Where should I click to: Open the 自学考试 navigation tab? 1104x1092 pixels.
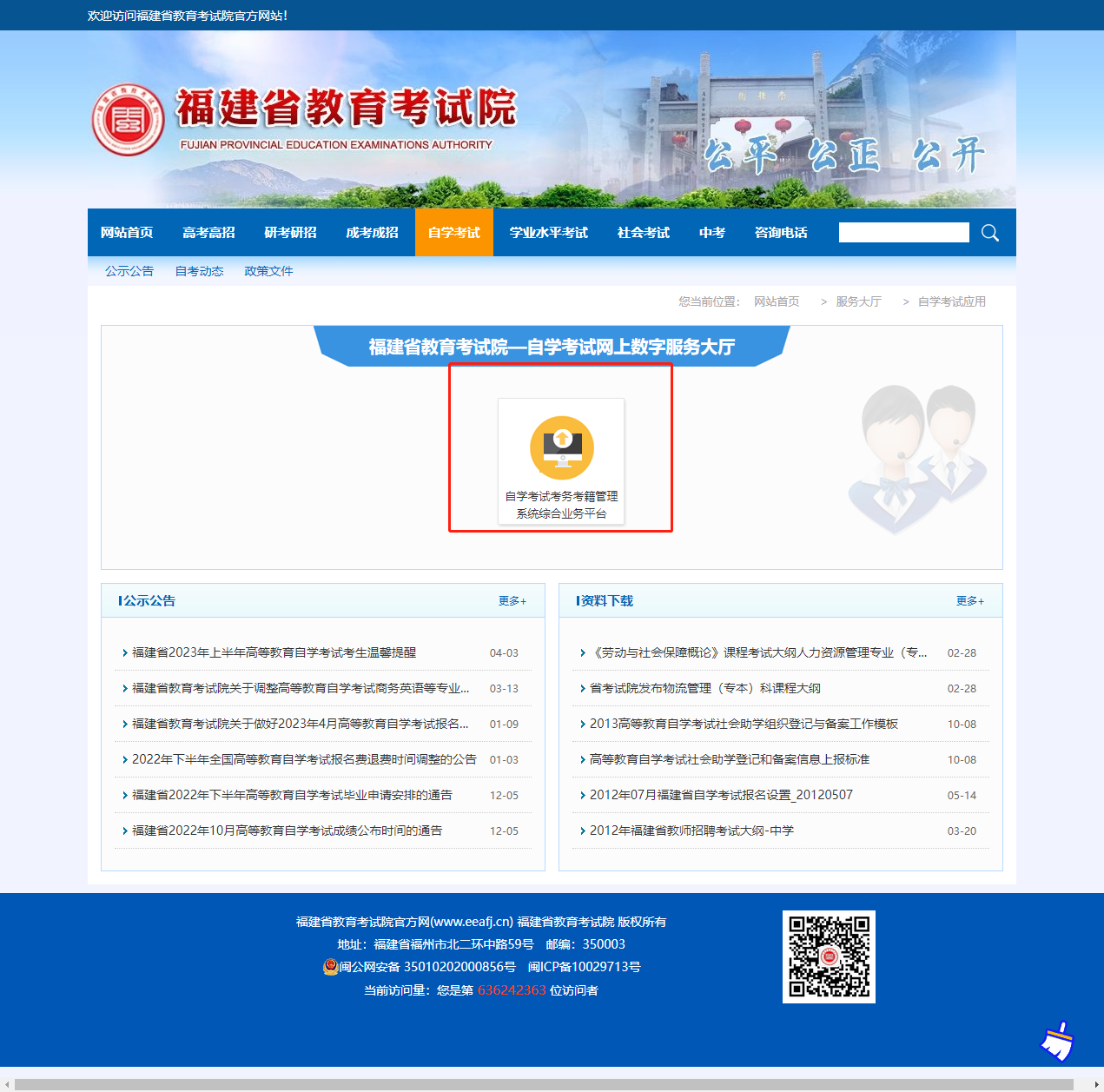coord(453,233)
